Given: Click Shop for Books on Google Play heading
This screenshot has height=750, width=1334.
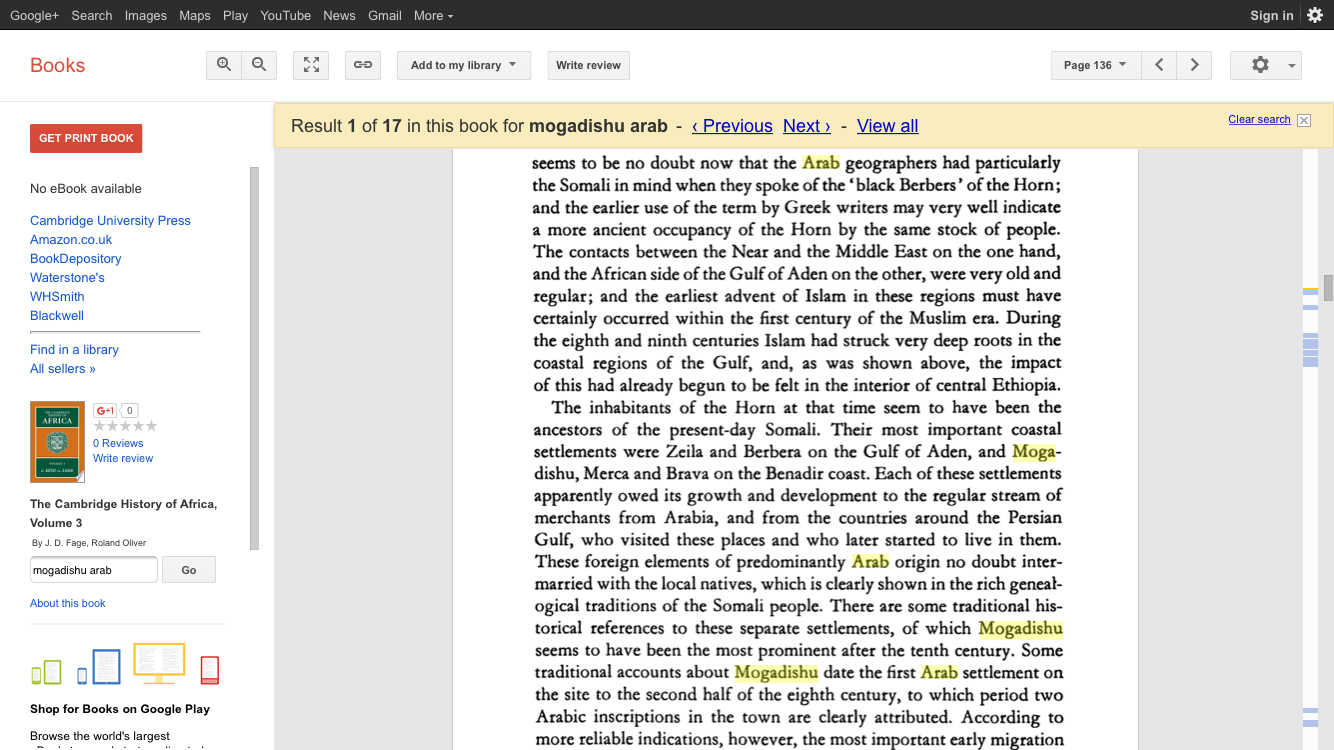Looking at the screenshot, I should (x=120, y=709).
